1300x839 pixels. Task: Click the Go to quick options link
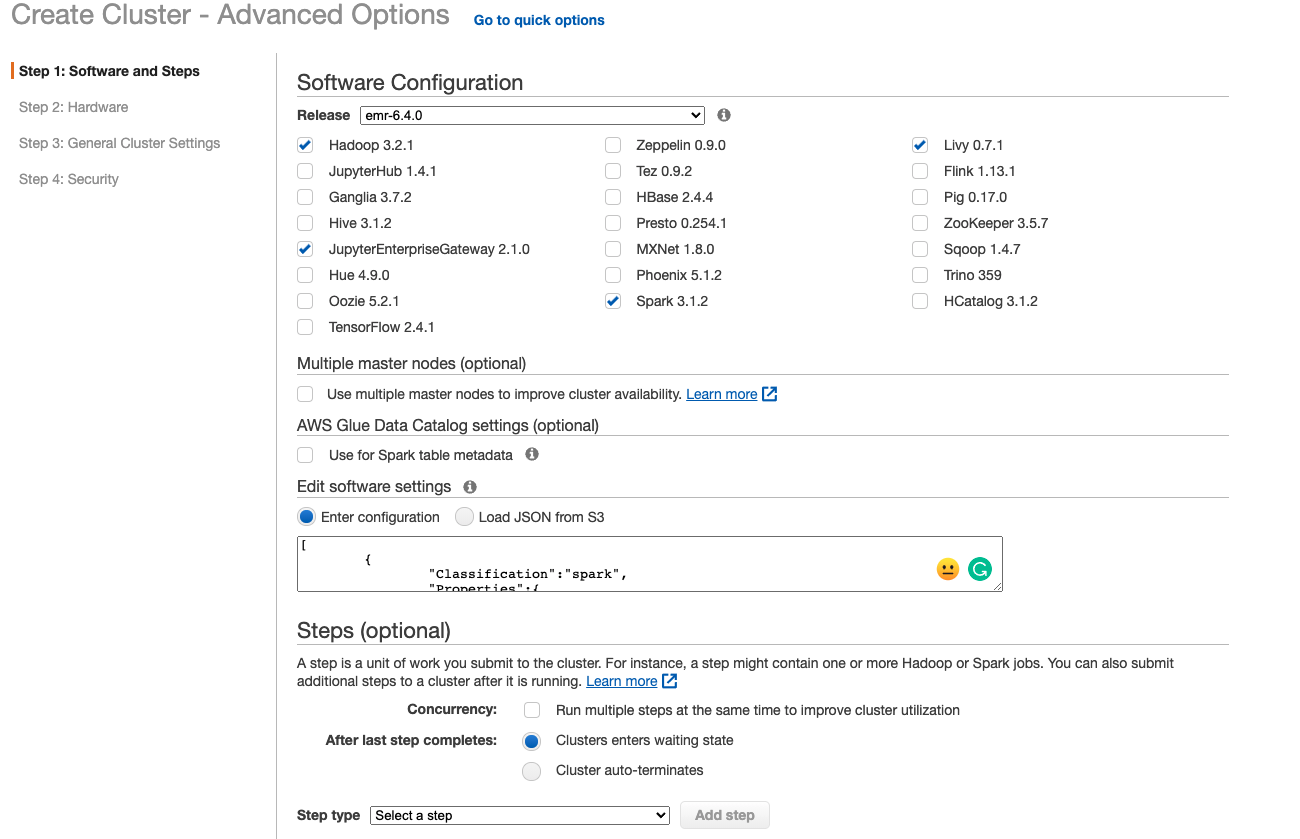(x=539, y=20)
